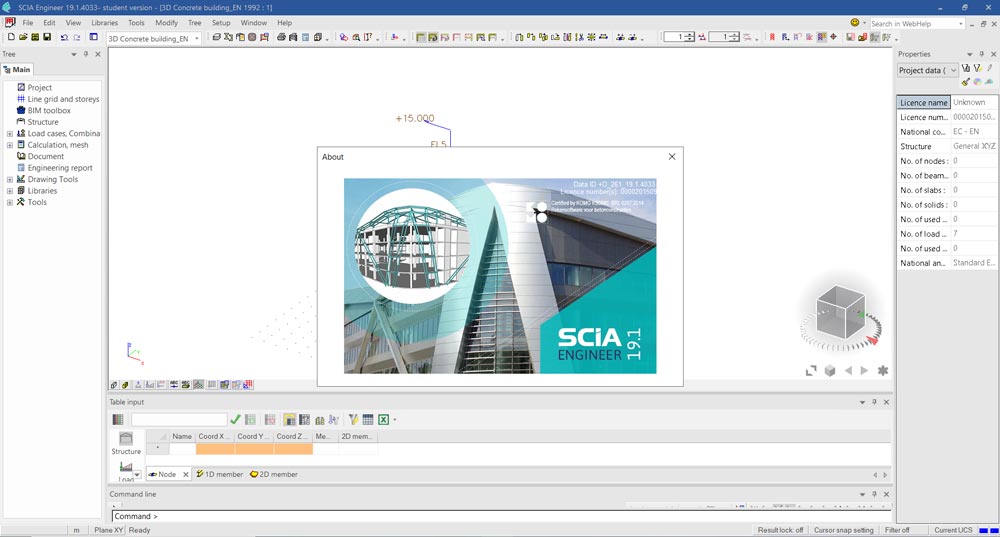This screenshot has width=1000, height=537.
Task: Click the Undo arrow icon
Action: point(64,38)
